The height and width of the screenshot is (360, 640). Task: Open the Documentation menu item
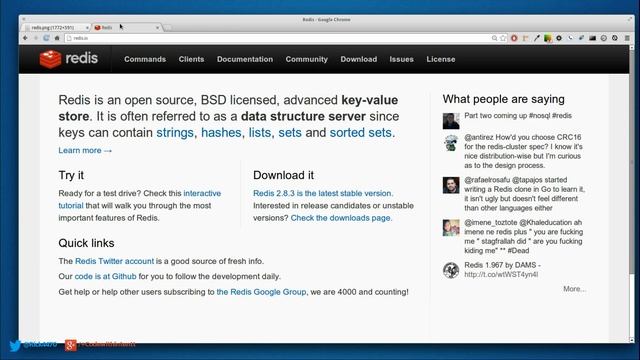point(245,59)
